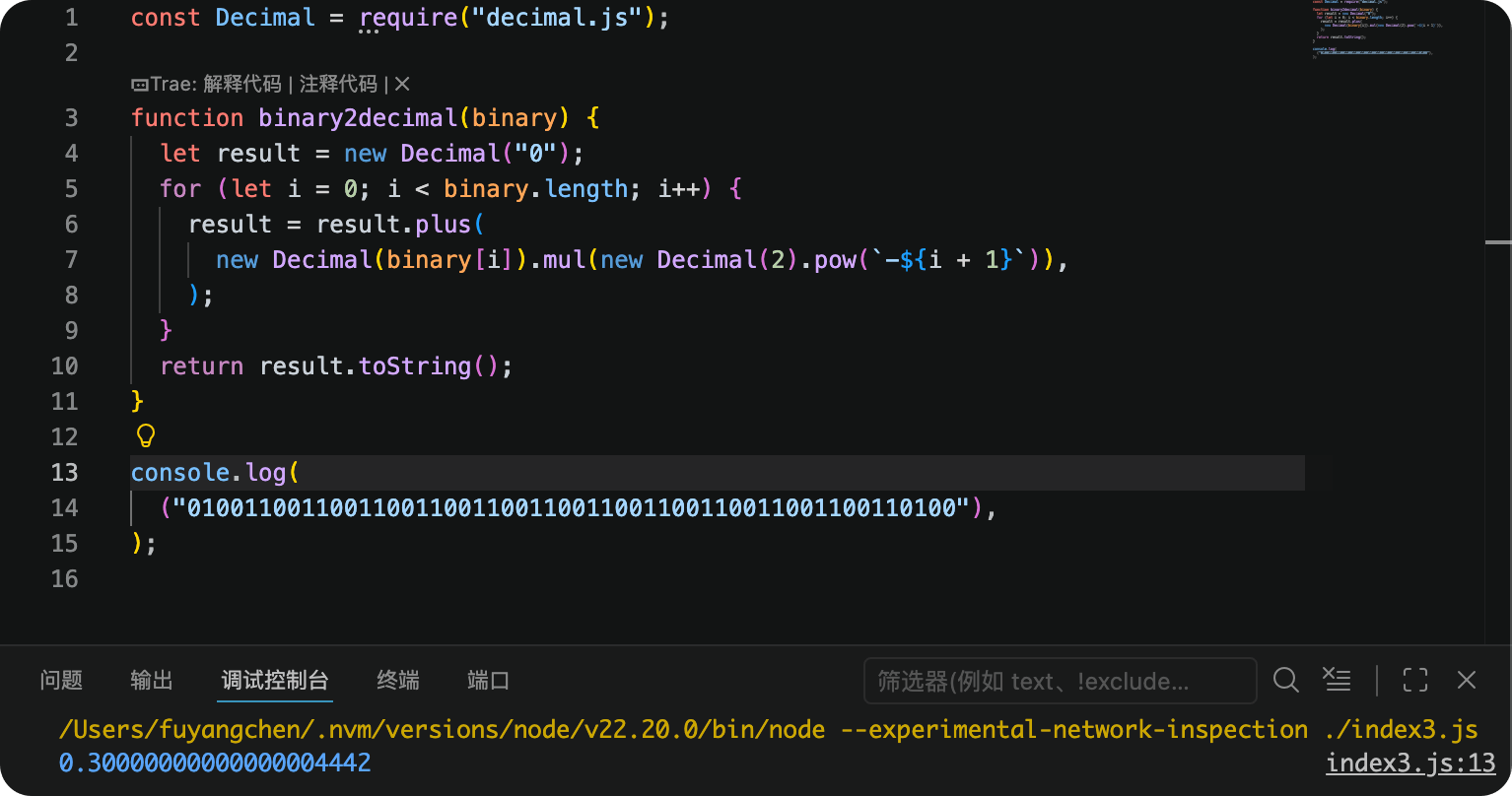1512x796 pixels.
Task: Click the 0.30000000000000004442 console output
Action: pyautogui.click(x=215, y=763)
